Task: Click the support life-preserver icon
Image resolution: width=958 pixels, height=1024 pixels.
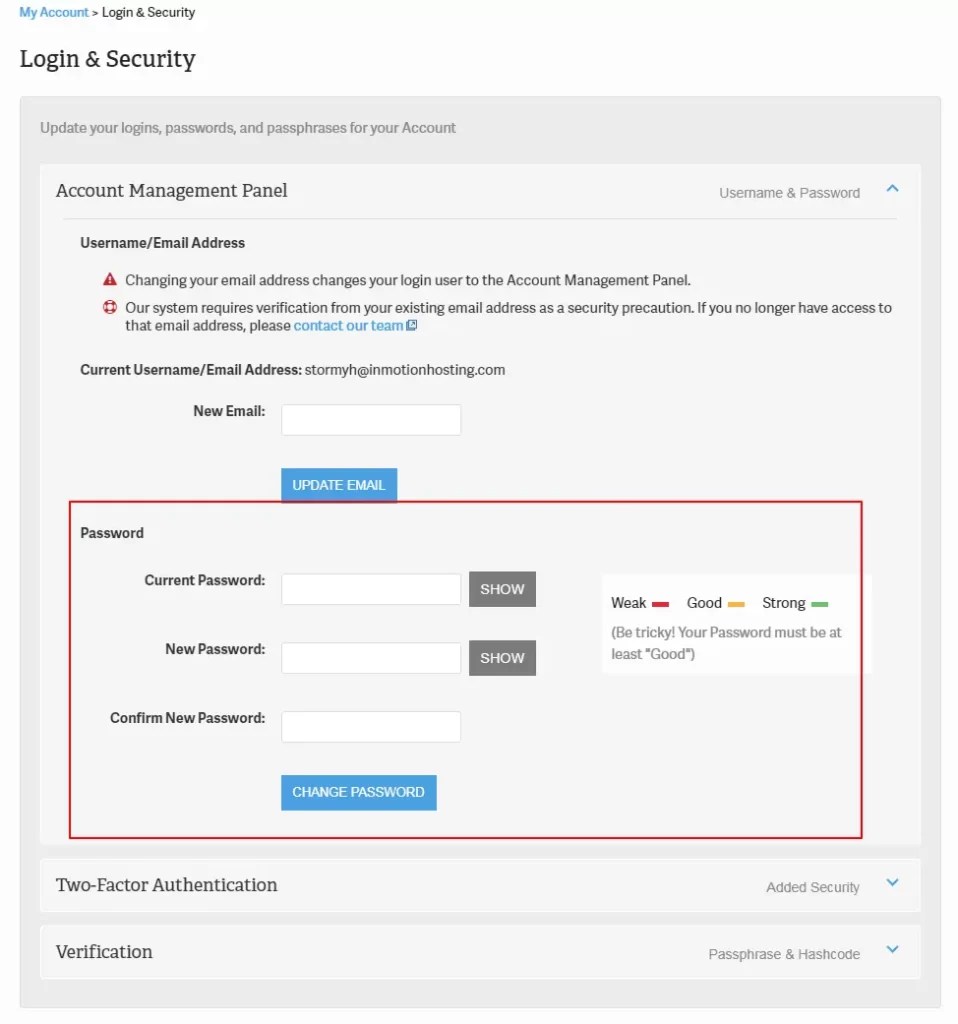Action: tap(109, 307)
